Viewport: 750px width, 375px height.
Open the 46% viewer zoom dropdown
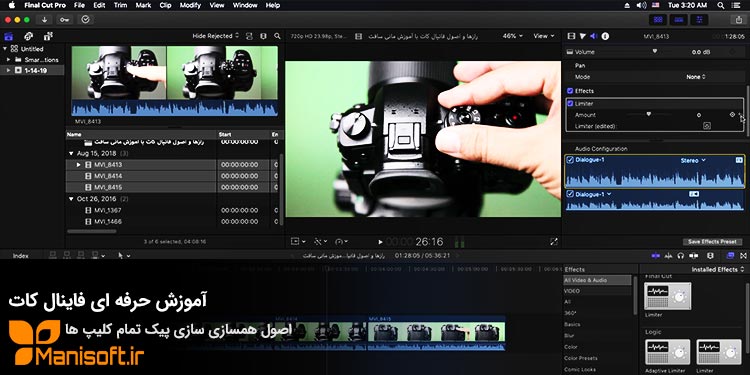click(x=512, y=36)
